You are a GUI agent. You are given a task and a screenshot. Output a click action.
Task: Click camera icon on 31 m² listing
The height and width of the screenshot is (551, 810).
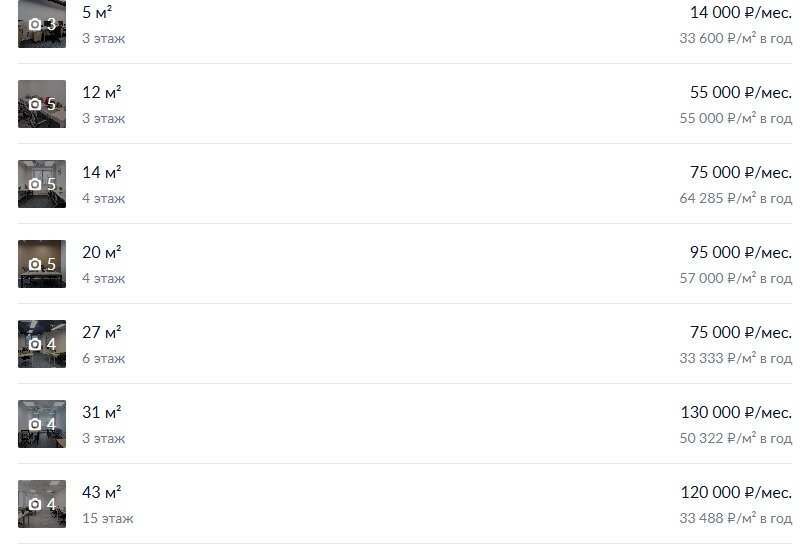[x=35, y=424]
